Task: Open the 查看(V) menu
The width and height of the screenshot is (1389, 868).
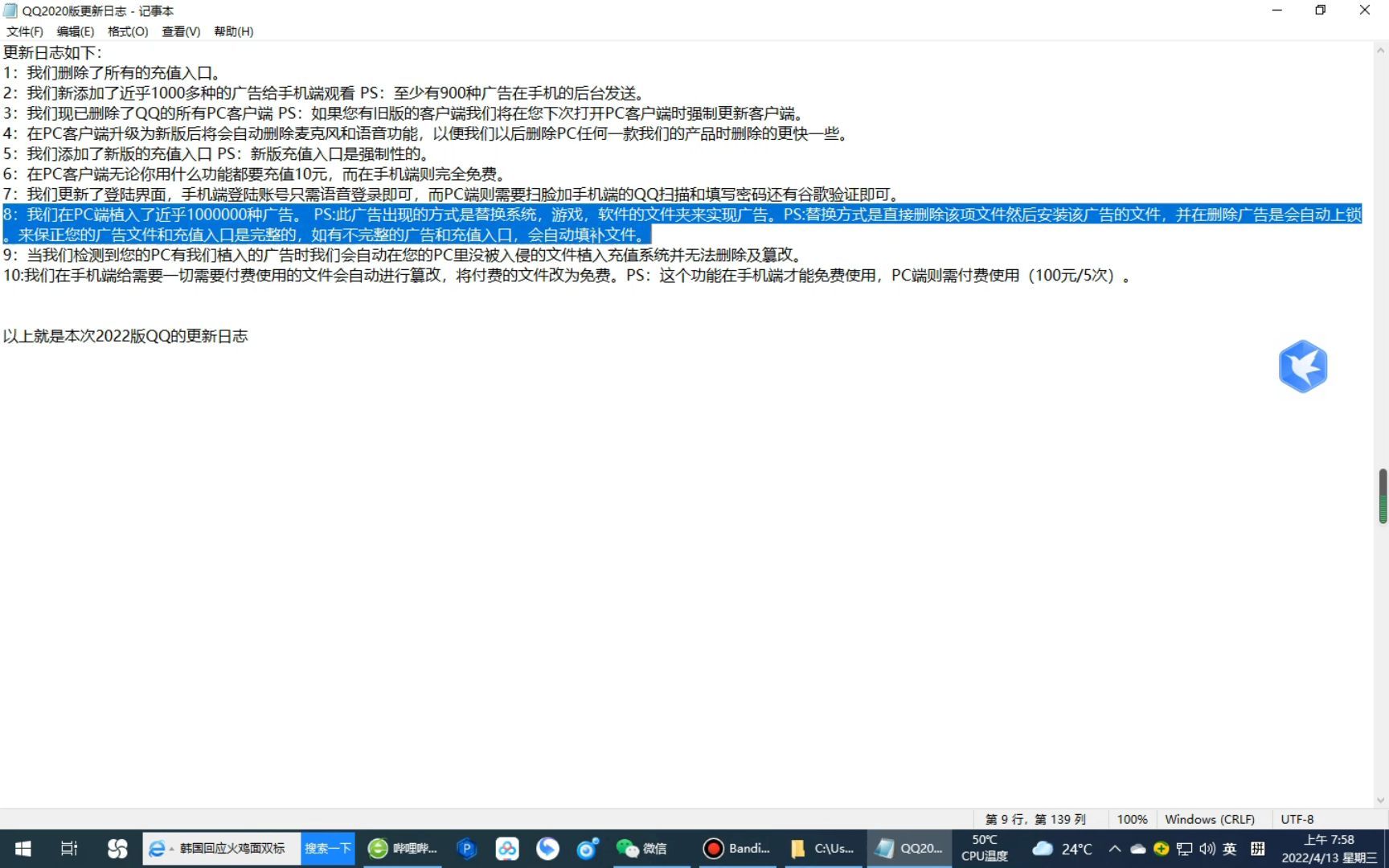Action: 181,31
